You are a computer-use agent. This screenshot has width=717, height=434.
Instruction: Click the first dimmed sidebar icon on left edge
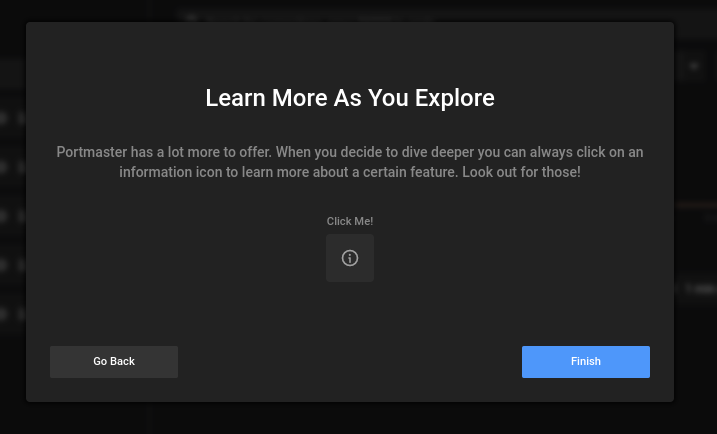click(x=4, y=118)
